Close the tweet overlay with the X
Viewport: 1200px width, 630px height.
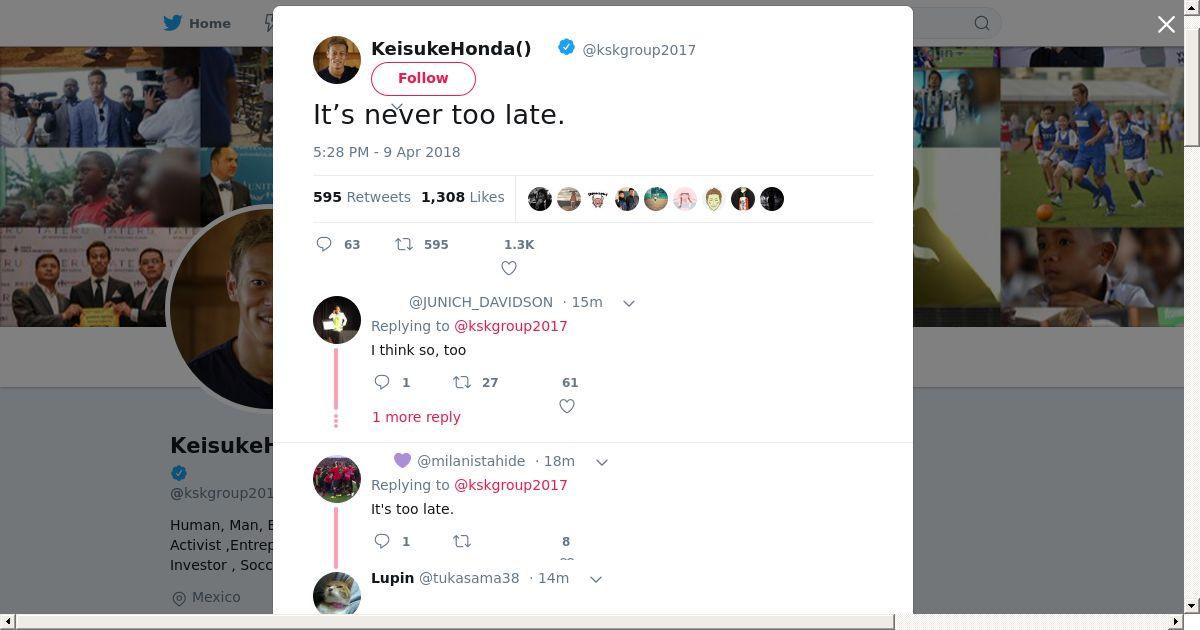tap(1166, 25)
